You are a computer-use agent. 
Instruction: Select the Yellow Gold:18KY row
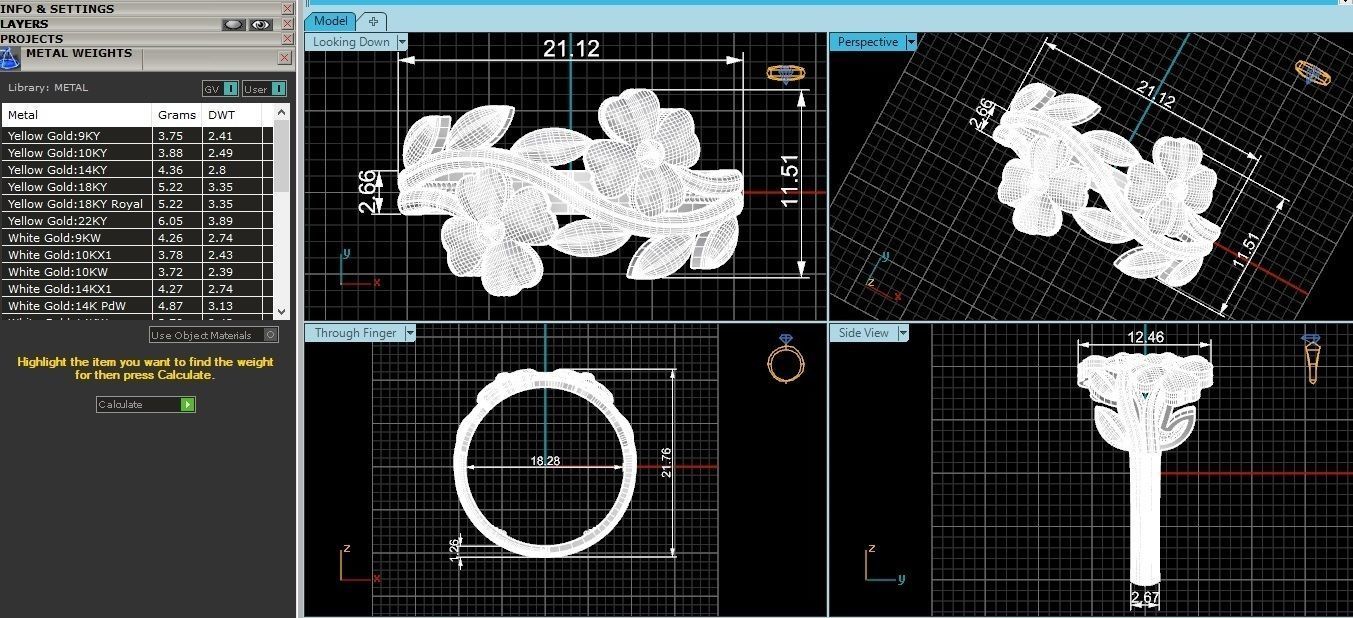point(137,187)
